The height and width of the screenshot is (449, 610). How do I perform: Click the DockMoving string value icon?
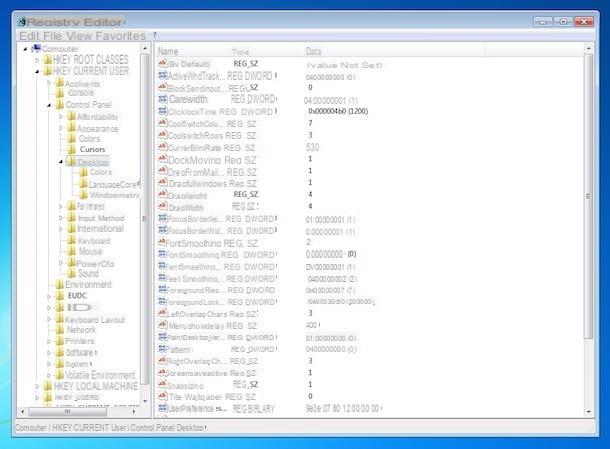pyautogui.click(x=162, y=159)
